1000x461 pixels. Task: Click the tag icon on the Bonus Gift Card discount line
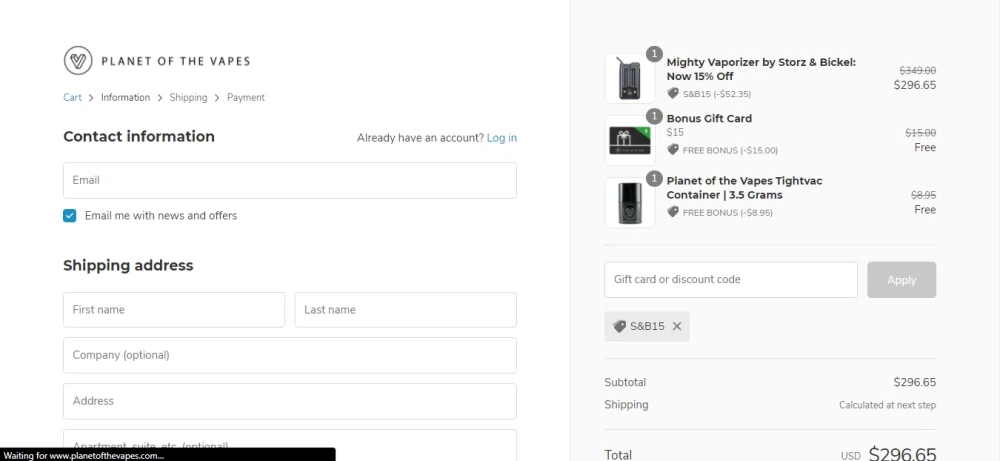(673, 150)
